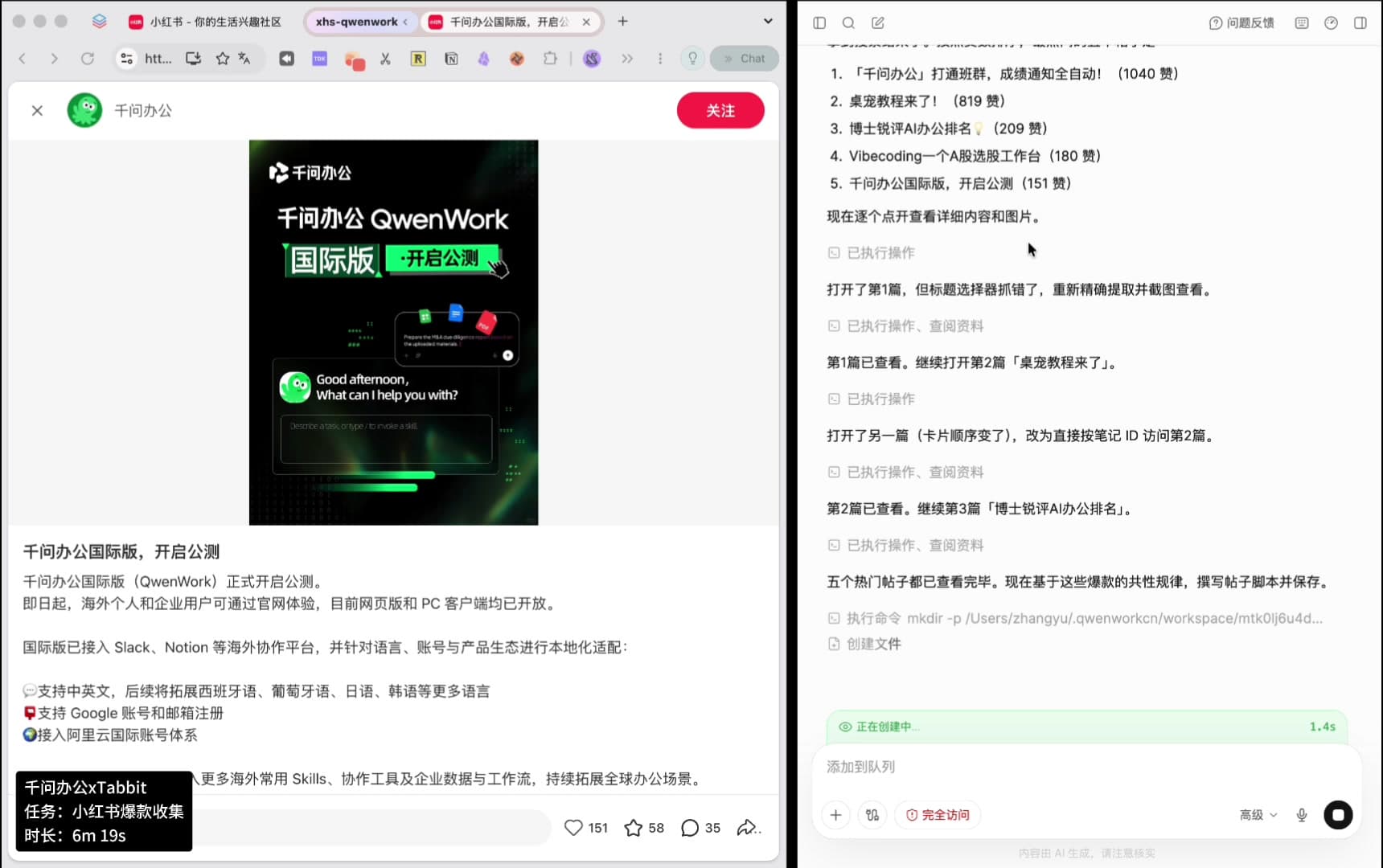This screenshot has height=868, width=1383.
Task: Expand the 创建文件 step
Action: (865, 644)
